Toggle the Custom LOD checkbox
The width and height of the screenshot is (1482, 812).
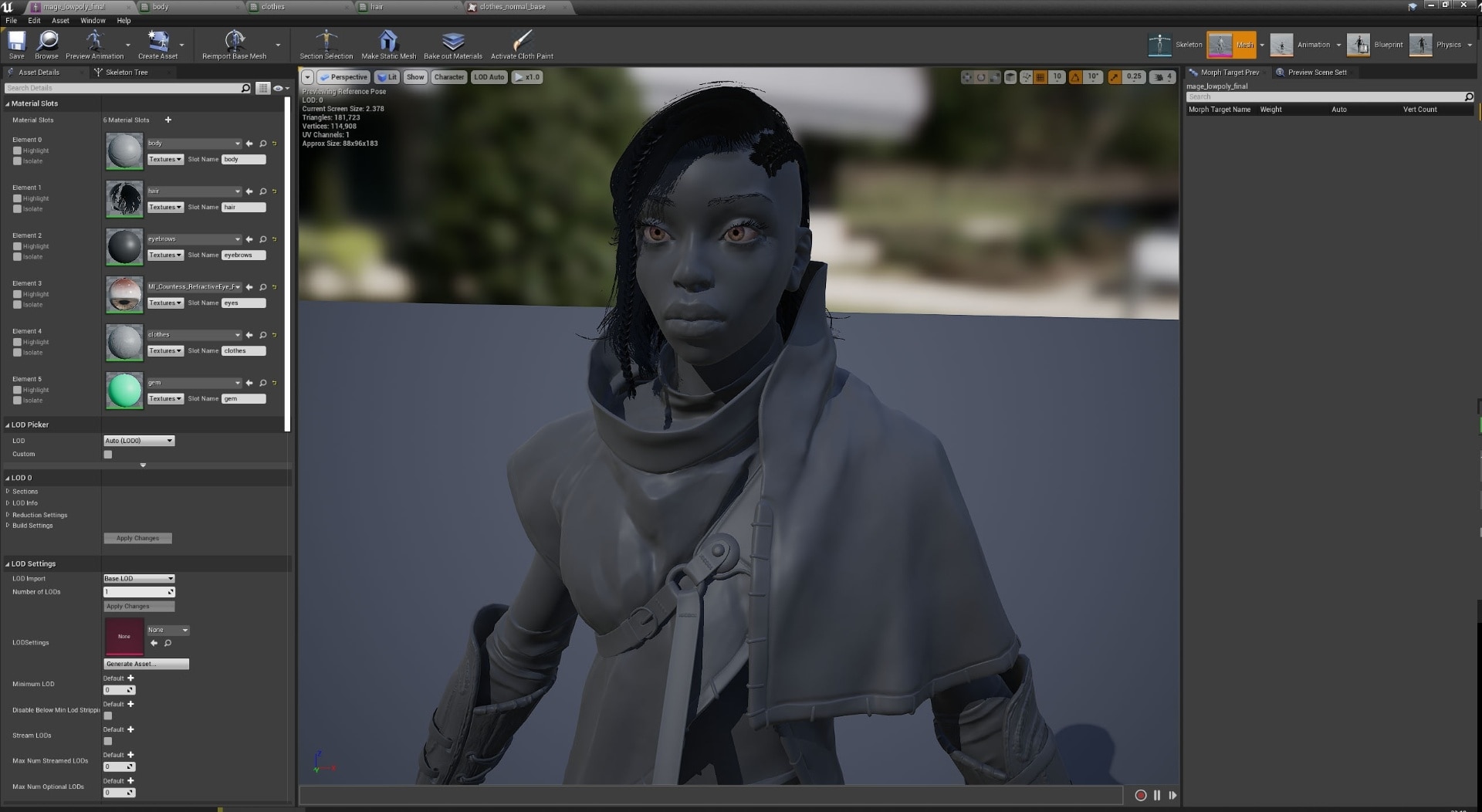tap(108, 455)
